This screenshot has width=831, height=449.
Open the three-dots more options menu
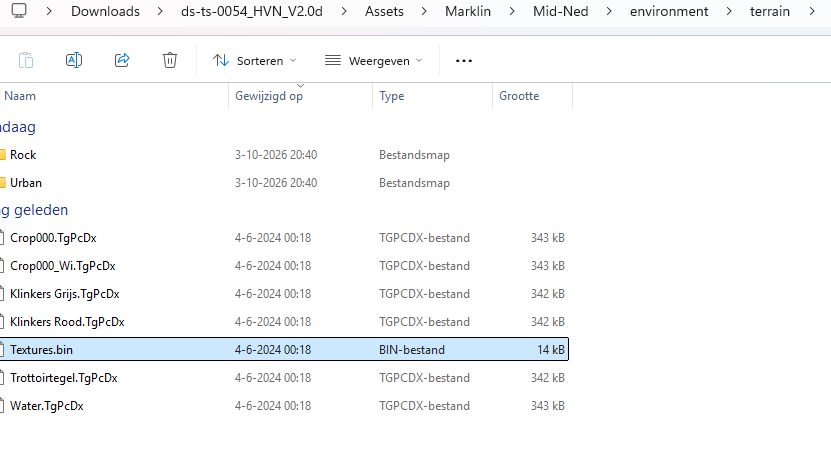(x=464, y=61)
